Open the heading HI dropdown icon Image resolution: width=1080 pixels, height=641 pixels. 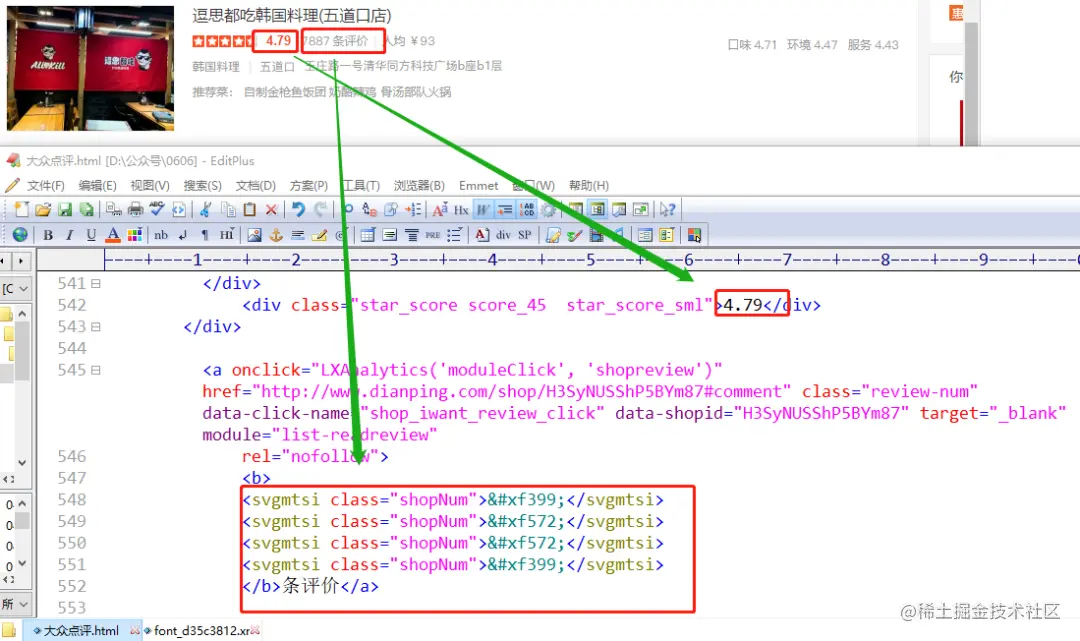[227, 235]
